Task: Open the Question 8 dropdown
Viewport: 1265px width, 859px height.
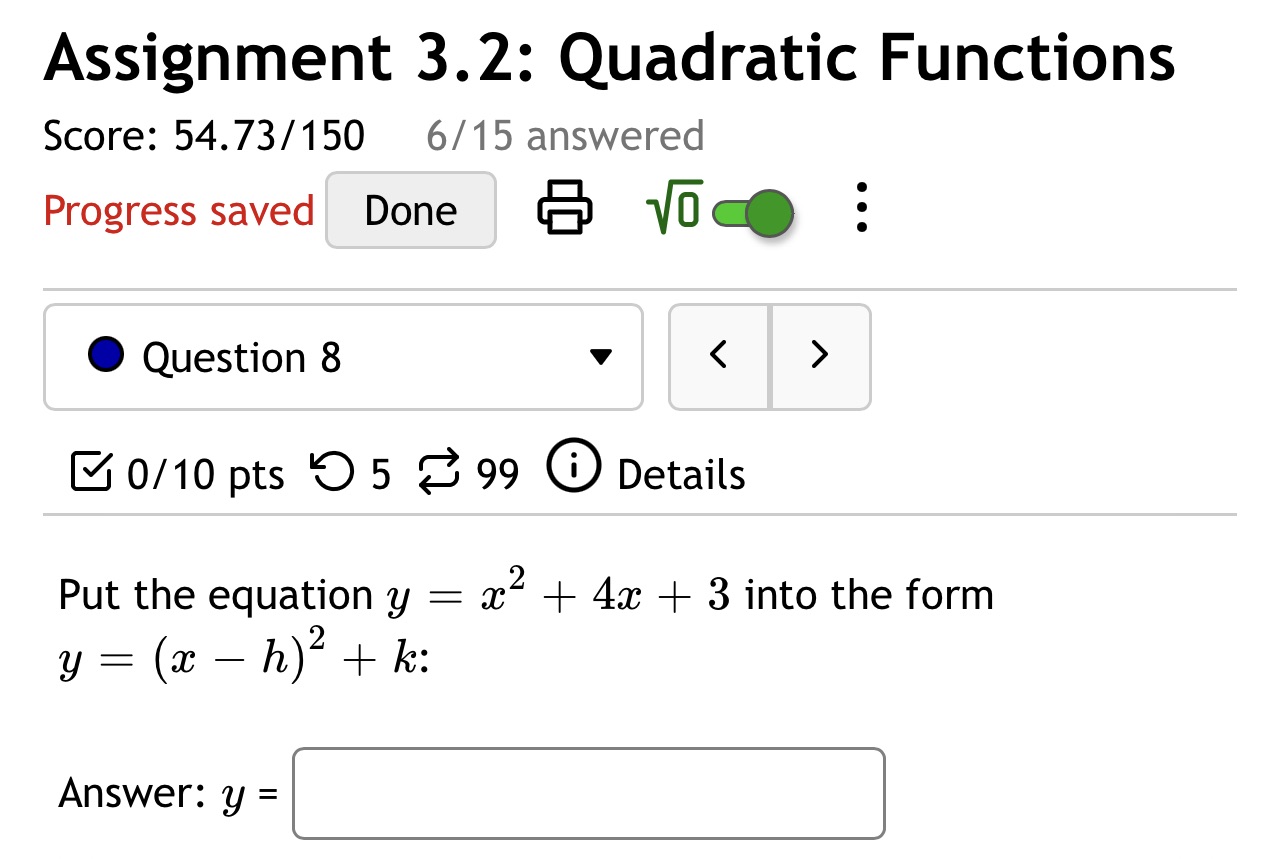Action: pyautogui.click(x=342, y=357)
